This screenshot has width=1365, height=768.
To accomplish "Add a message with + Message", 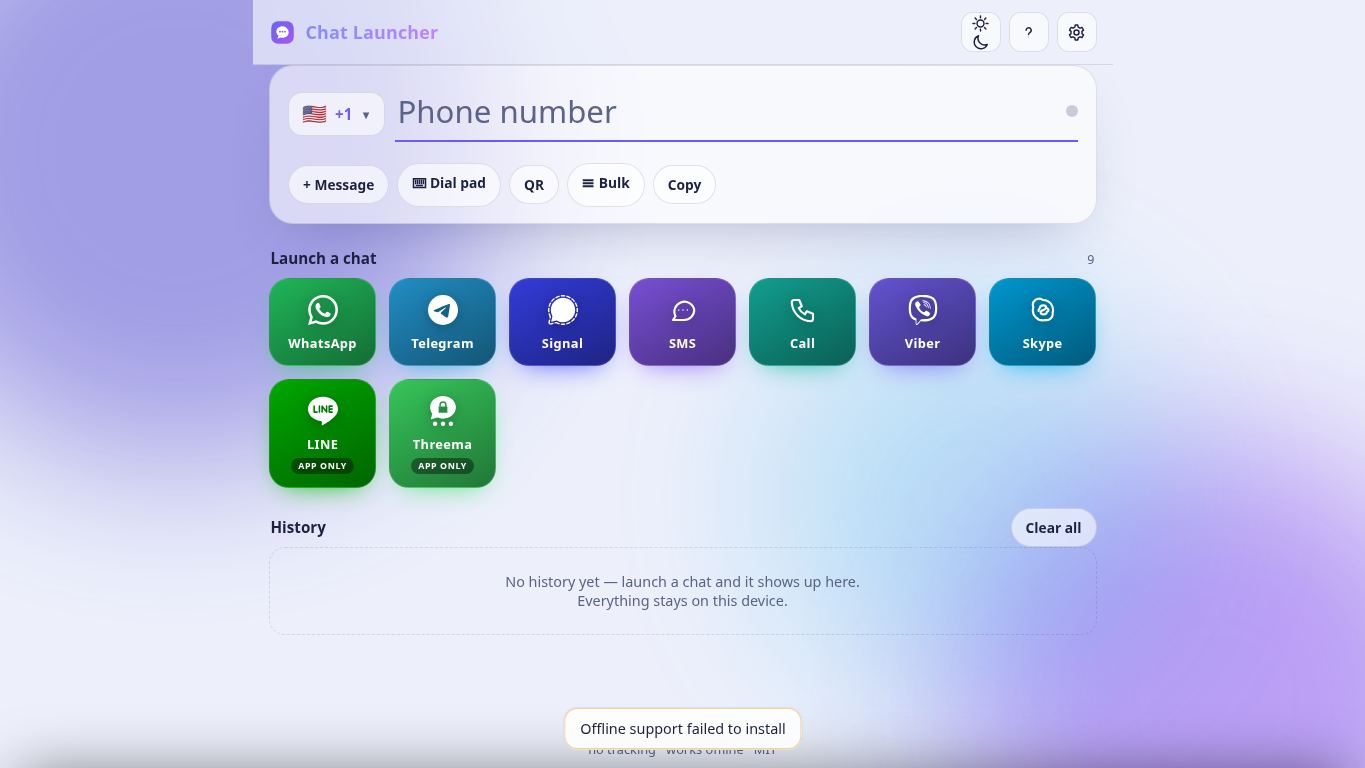I will [x=338, y=185].
